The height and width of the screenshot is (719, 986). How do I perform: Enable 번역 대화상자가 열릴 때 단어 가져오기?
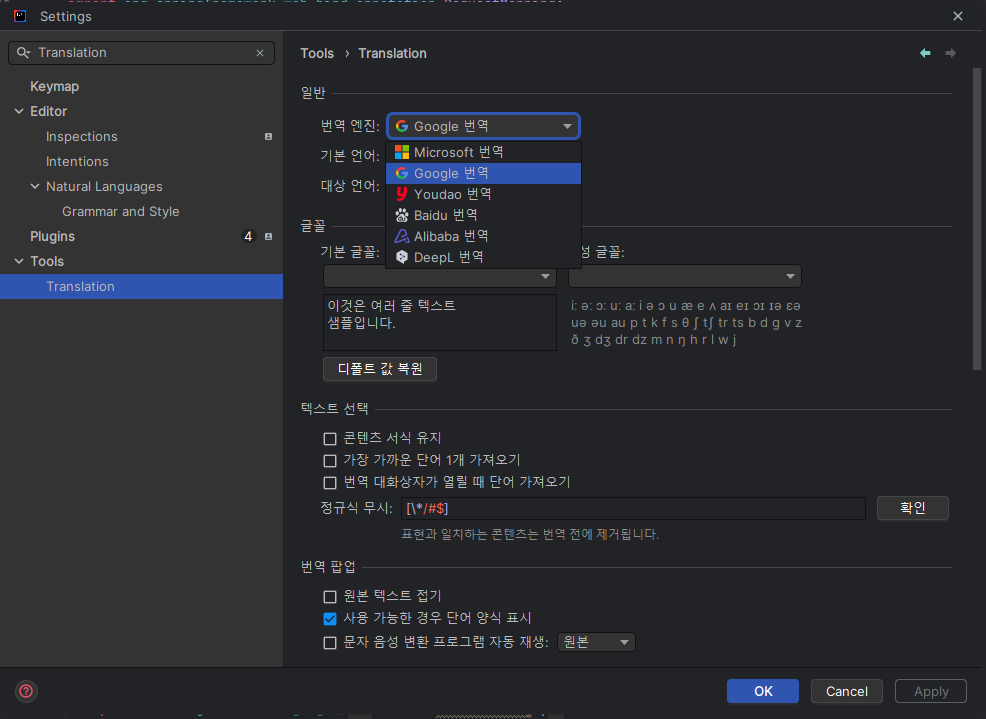(x=330, y=482)
